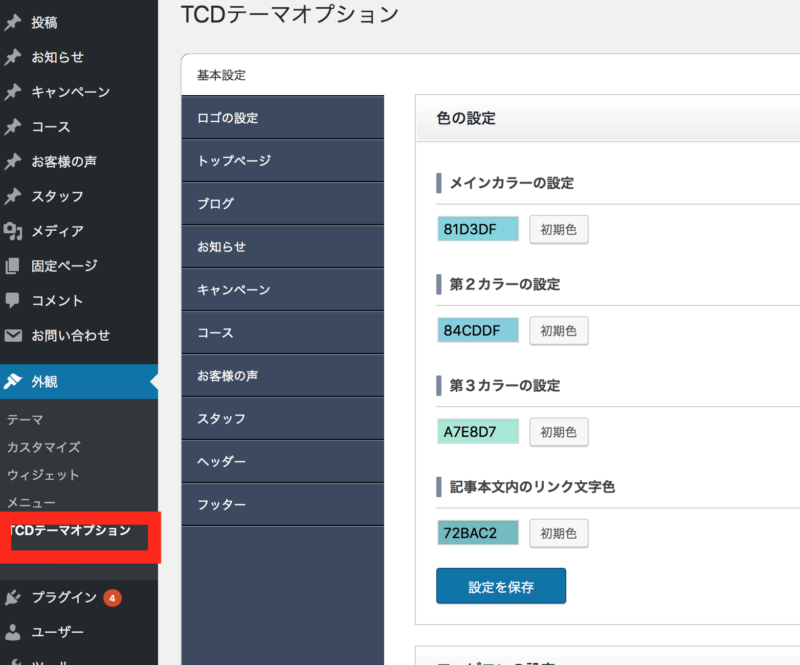Click the speech bubble icon beside コメント

(13, 301)
